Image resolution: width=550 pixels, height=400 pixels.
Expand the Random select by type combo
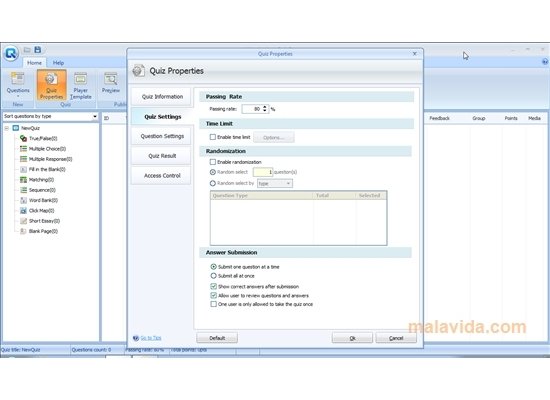(x=275, y=184)
